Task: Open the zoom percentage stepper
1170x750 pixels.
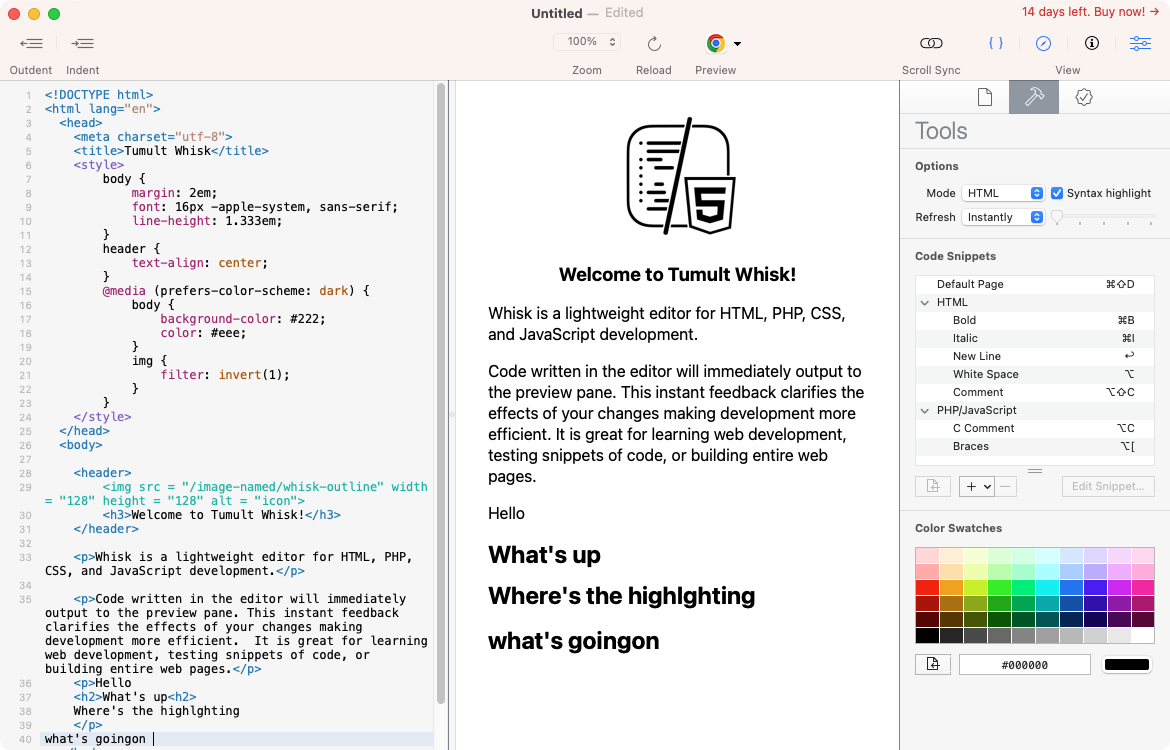Action: click(x=612, y=42)
